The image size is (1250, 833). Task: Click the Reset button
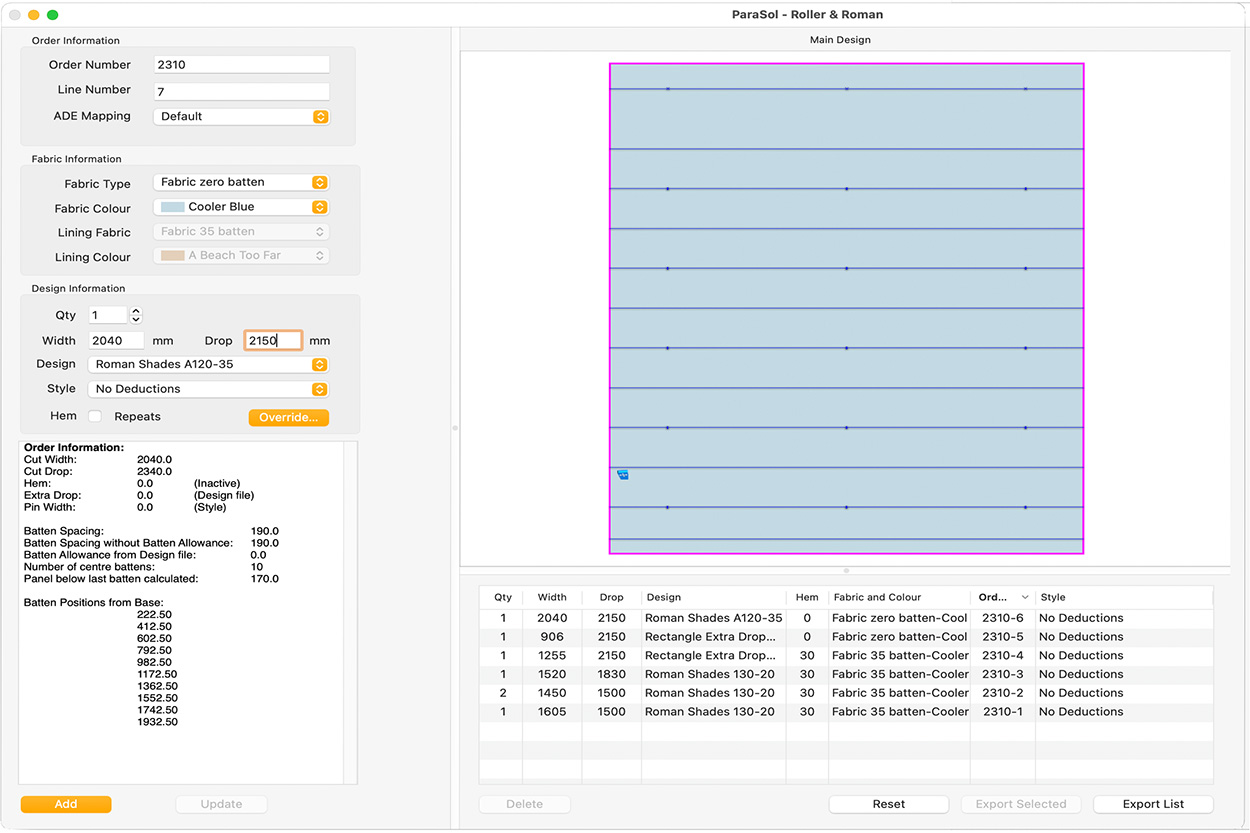pyautogui.click(x=888, y=804)
